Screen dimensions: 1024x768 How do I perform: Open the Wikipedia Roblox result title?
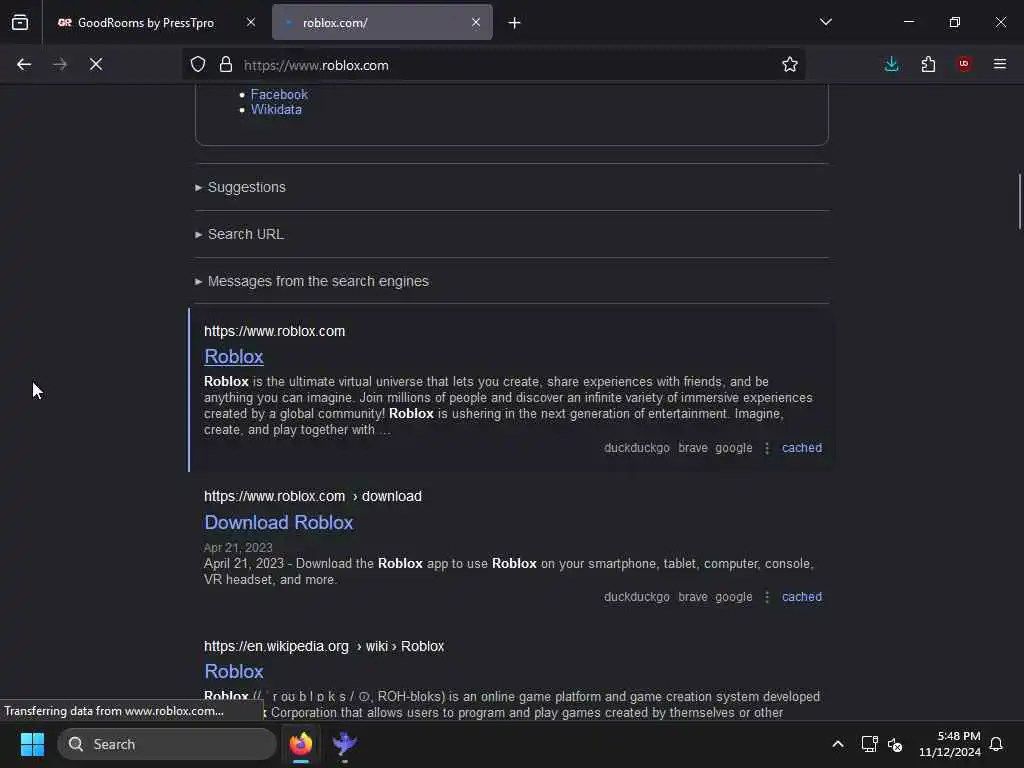234,671
